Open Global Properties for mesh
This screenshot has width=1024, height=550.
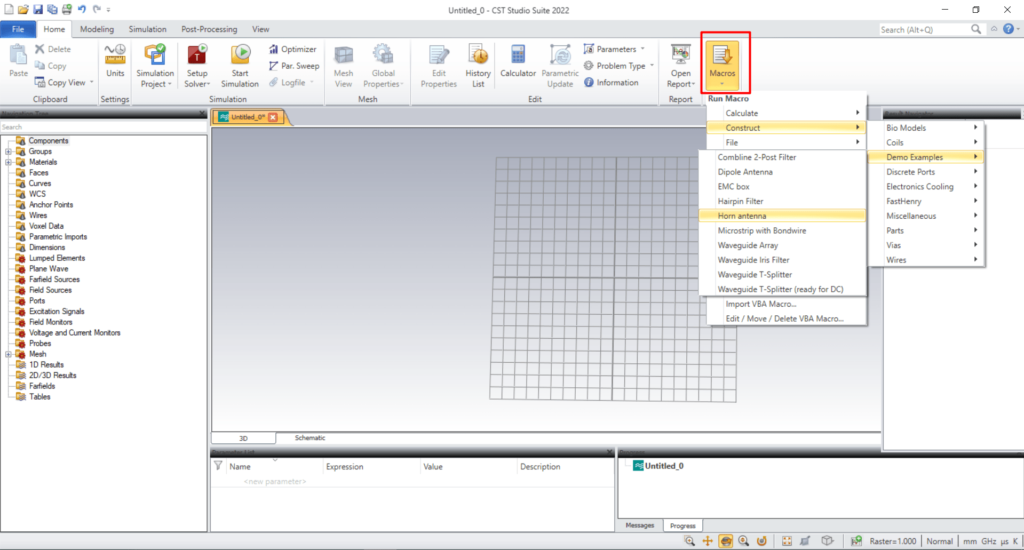point(383,65)
